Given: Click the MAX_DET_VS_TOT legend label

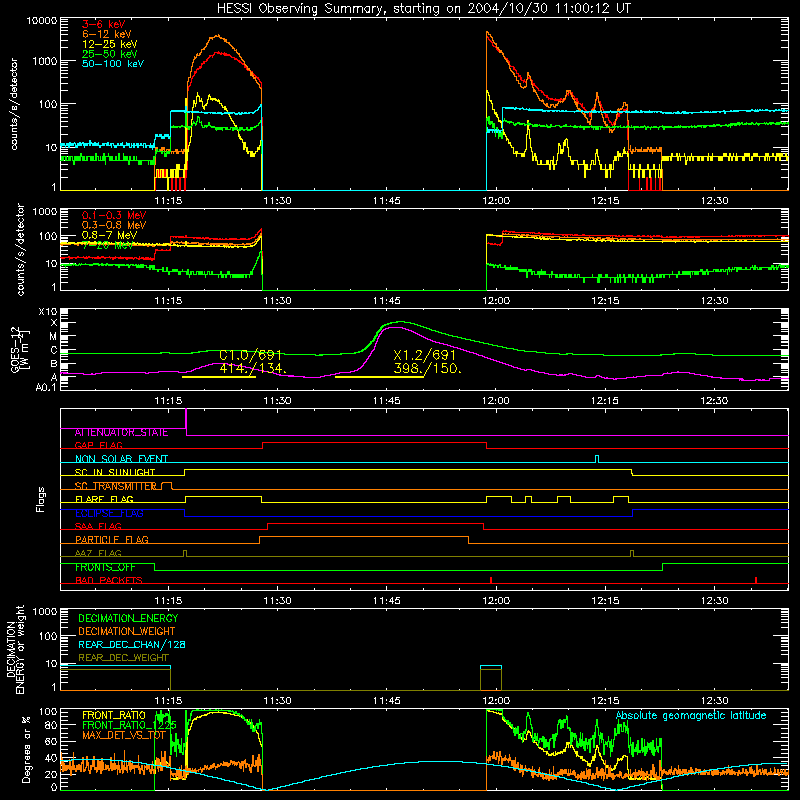Looking at the screenshot, I should pyautogui.click(x=124, y=735).
